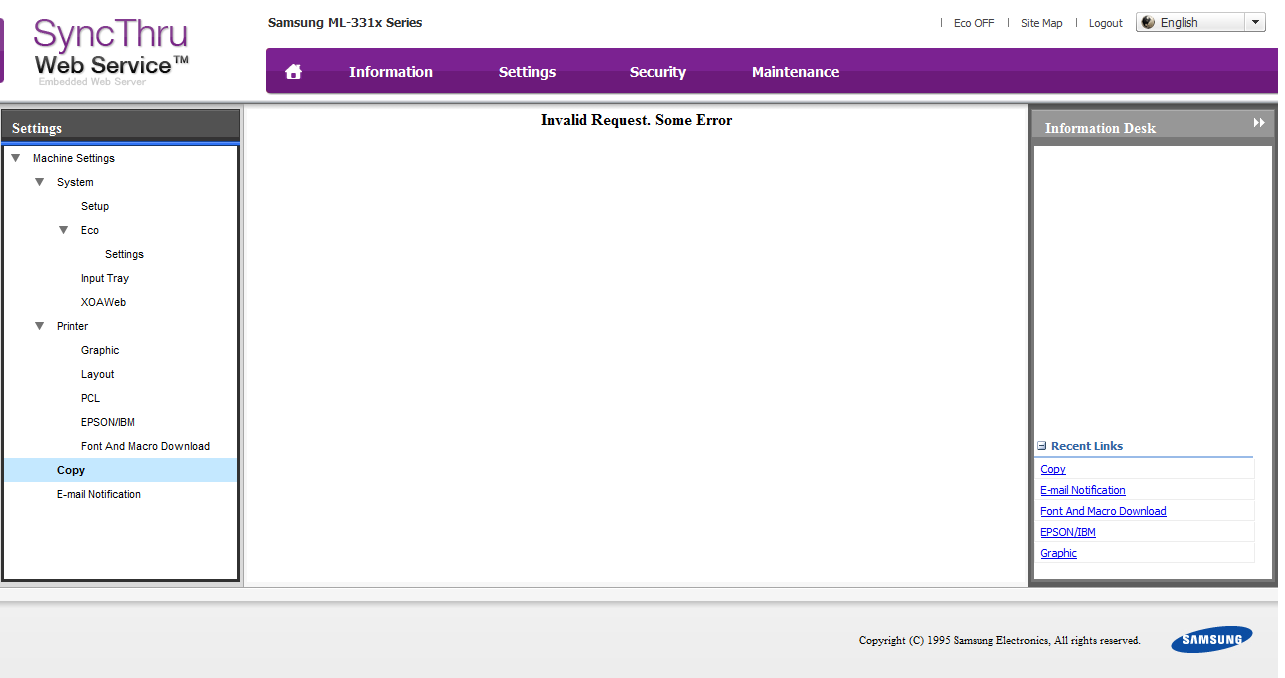Screen dimensions: 1285x678
Task: Open Font And Macro Download recent link
Action: [x=1103, y=511]
